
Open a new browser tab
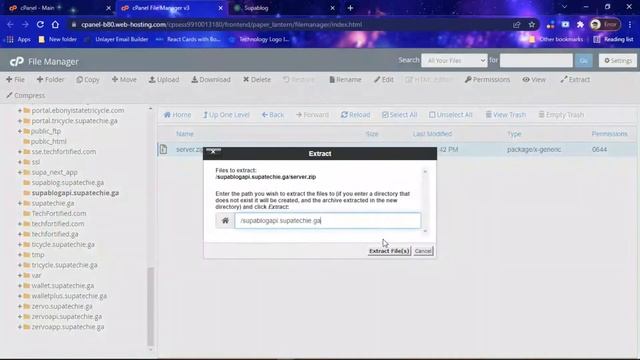point(350,8)
